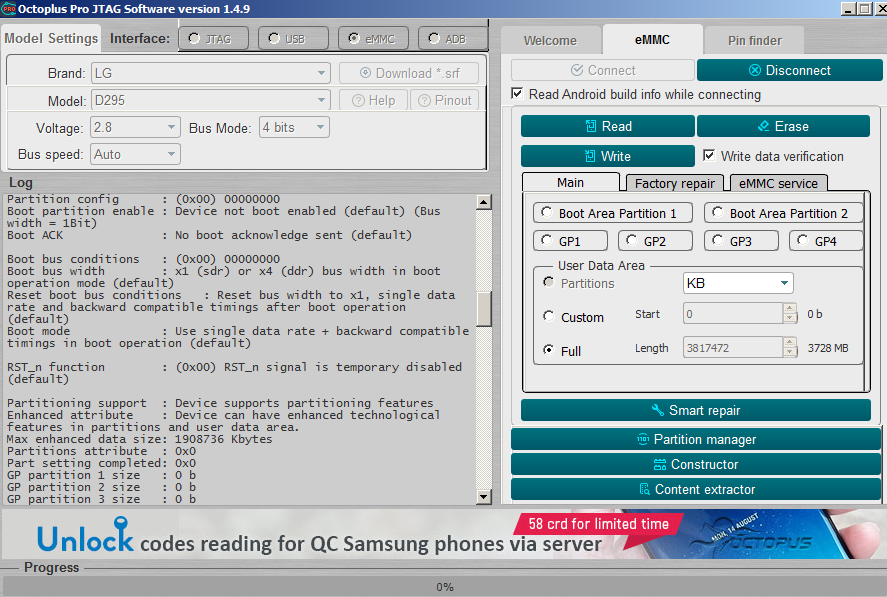Click the Constructor icon
The width and height of the screenshot is (887, 597).
(x=660, y=465)
